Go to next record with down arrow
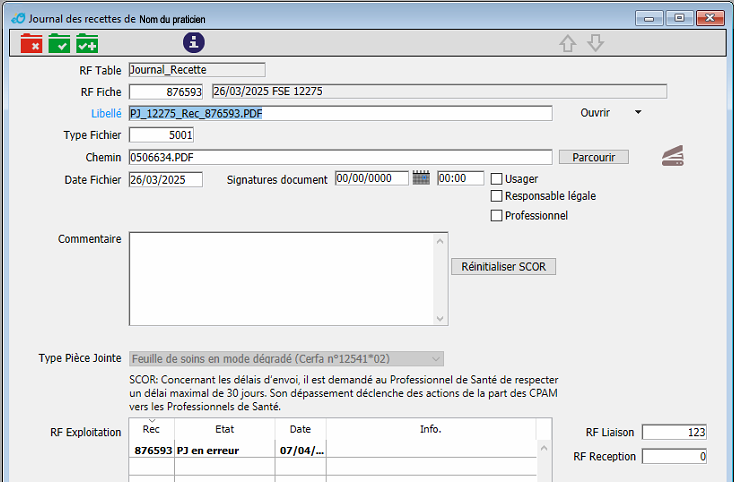Image resolution: width=734 pixels, height=482 pixels. [596, 43]
